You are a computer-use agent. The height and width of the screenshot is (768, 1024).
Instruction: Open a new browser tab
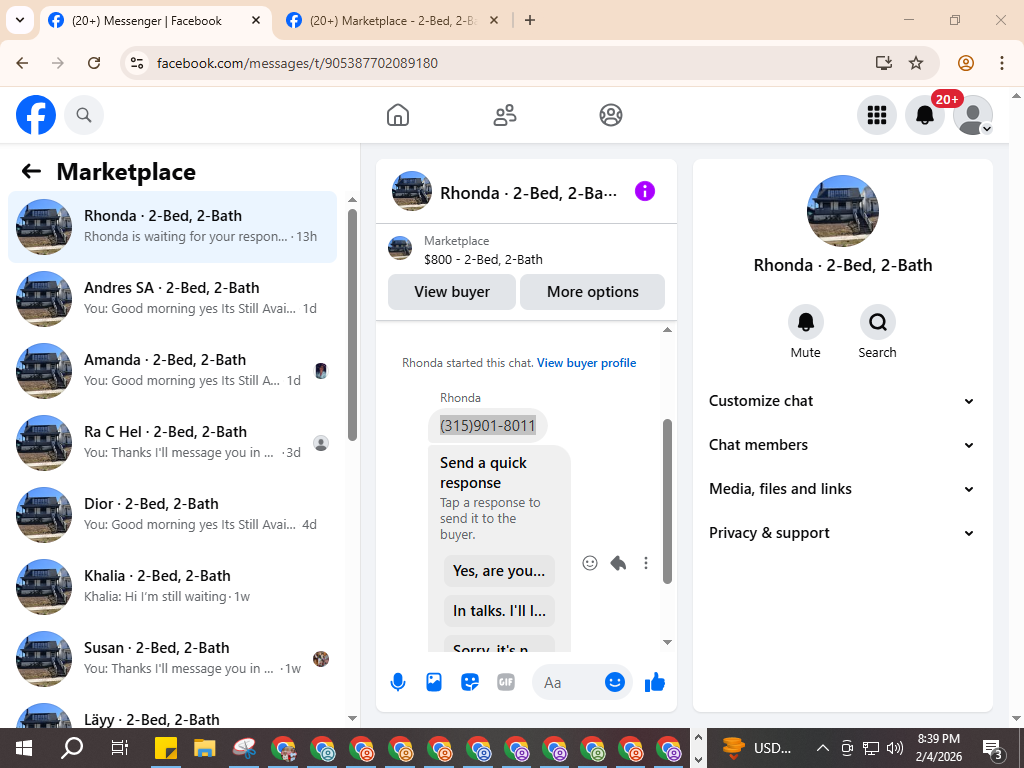[x=530, y=21]
